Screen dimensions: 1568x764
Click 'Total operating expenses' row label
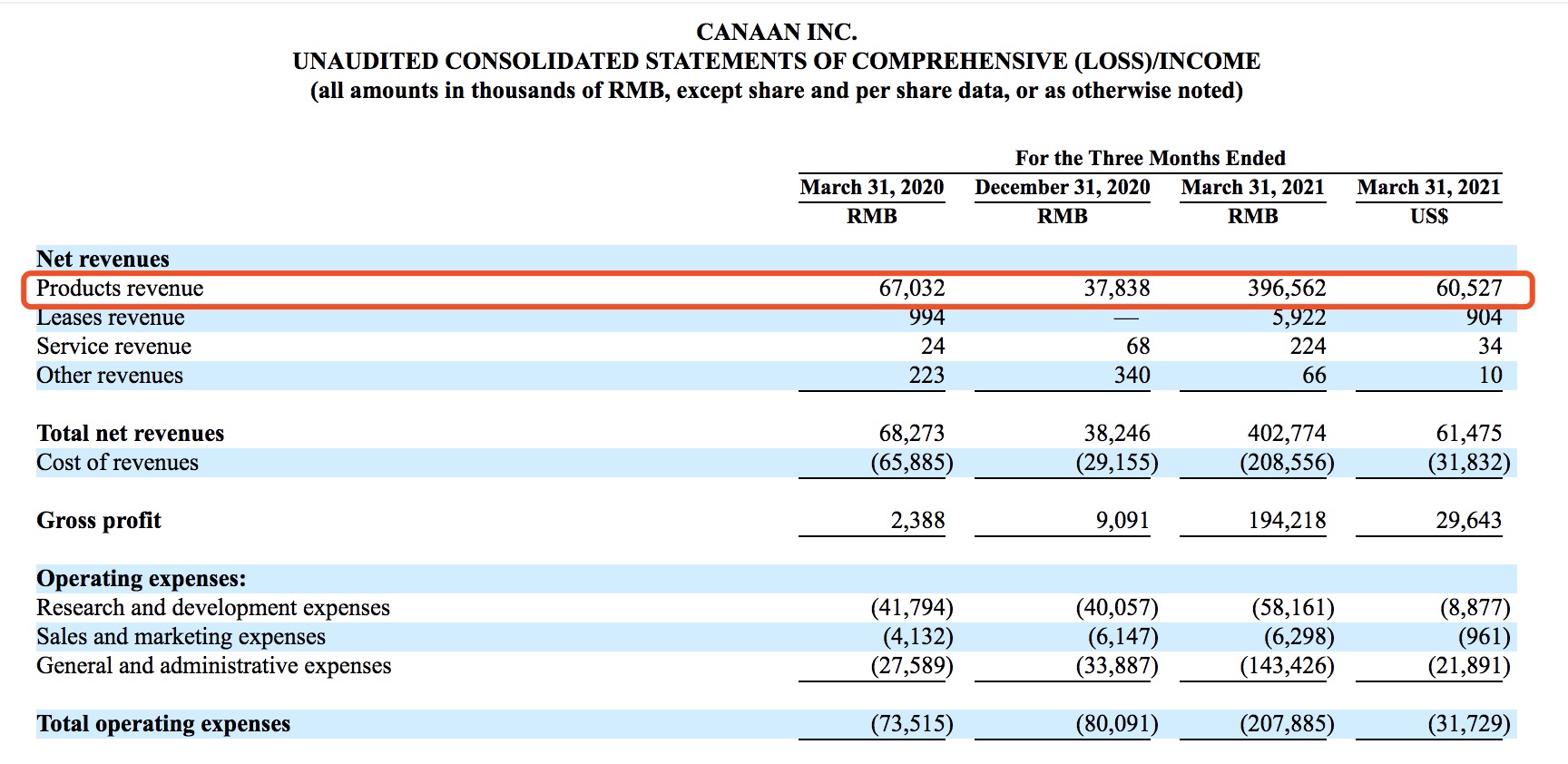[163, 724]
